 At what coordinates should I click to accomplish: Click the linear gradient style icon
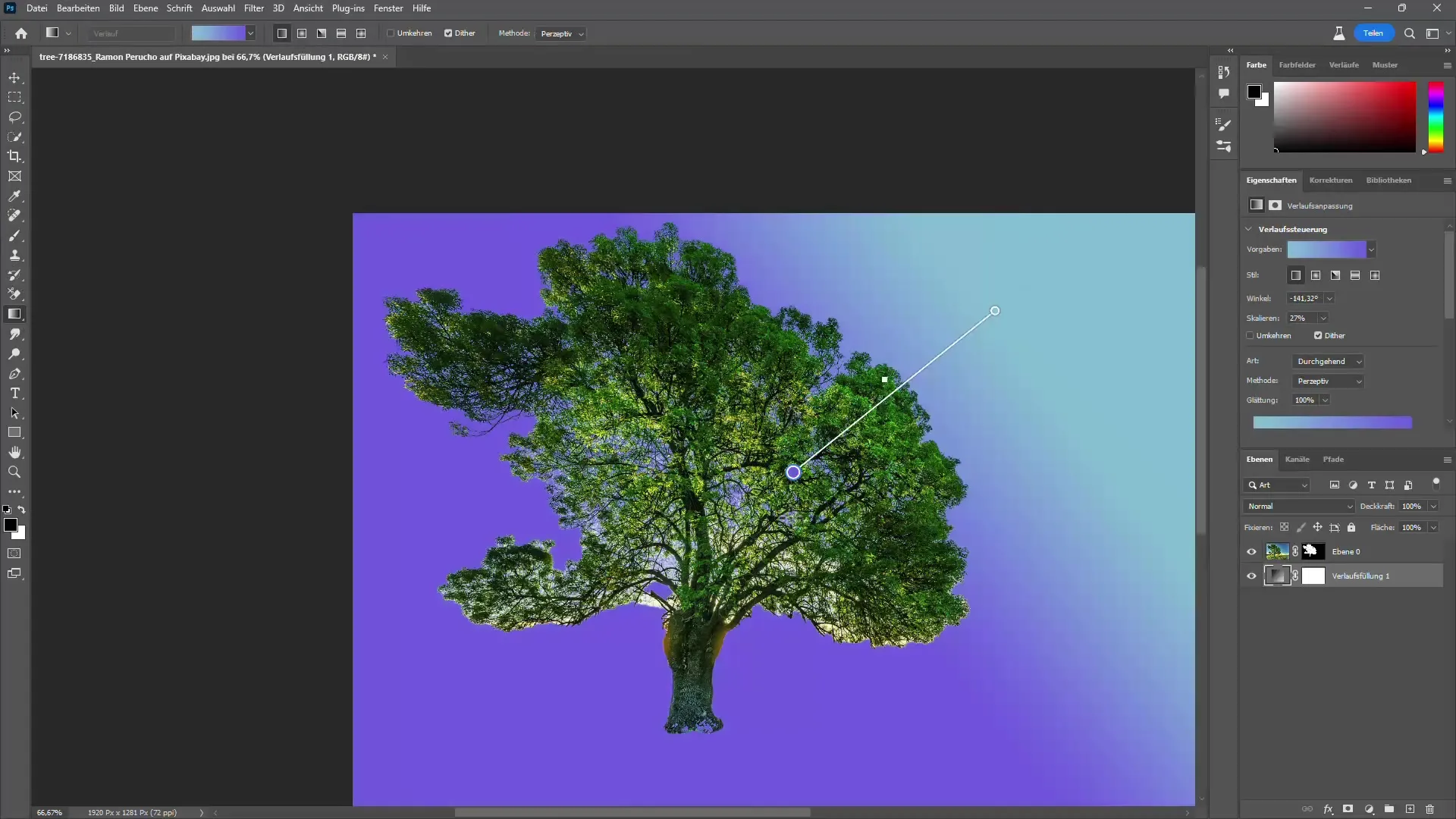(x=1297, y=275)
